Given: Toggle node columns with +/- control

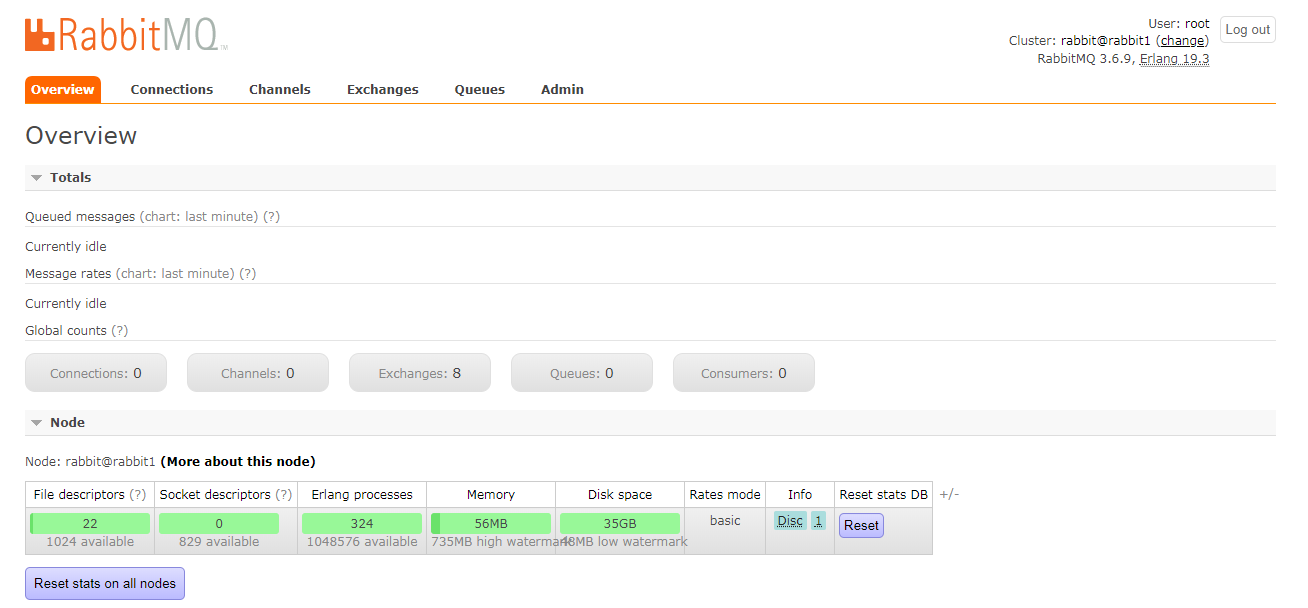Looking at the screenshot, I should coord(949,494).
